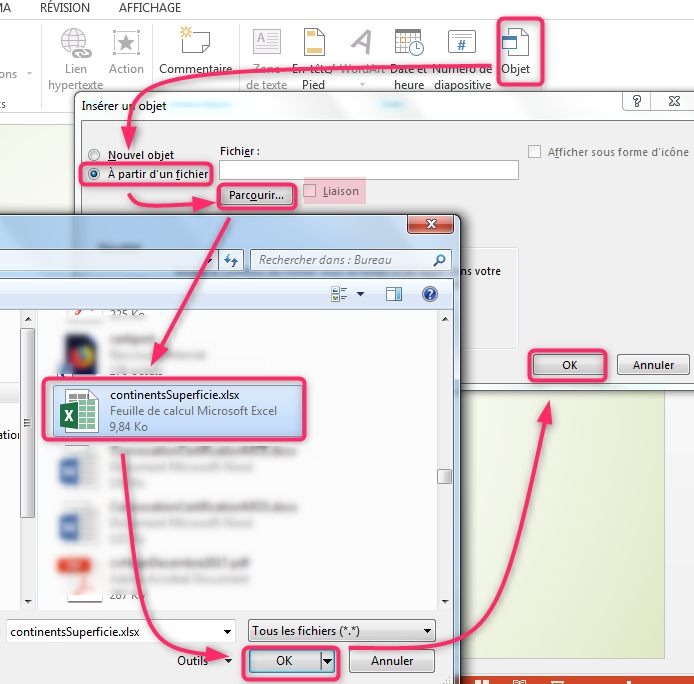Open the Tous les fichiers type dropdown
This screenshot has width=694, height=684.
click(343, 631)
